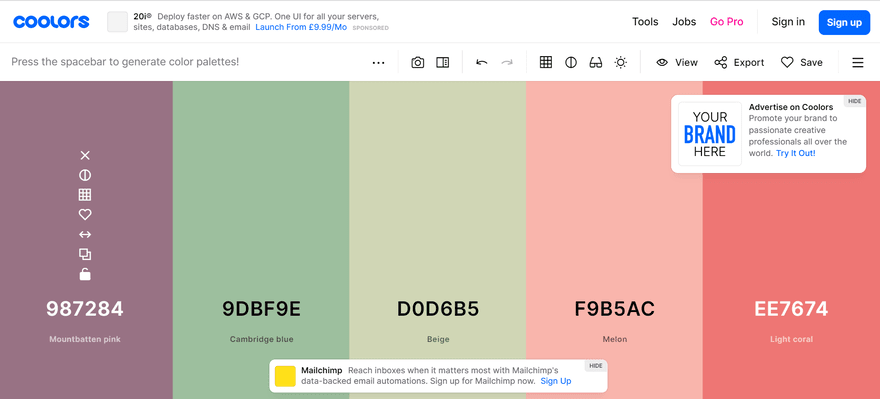View shades grid icon on pink column

point(85,195)
